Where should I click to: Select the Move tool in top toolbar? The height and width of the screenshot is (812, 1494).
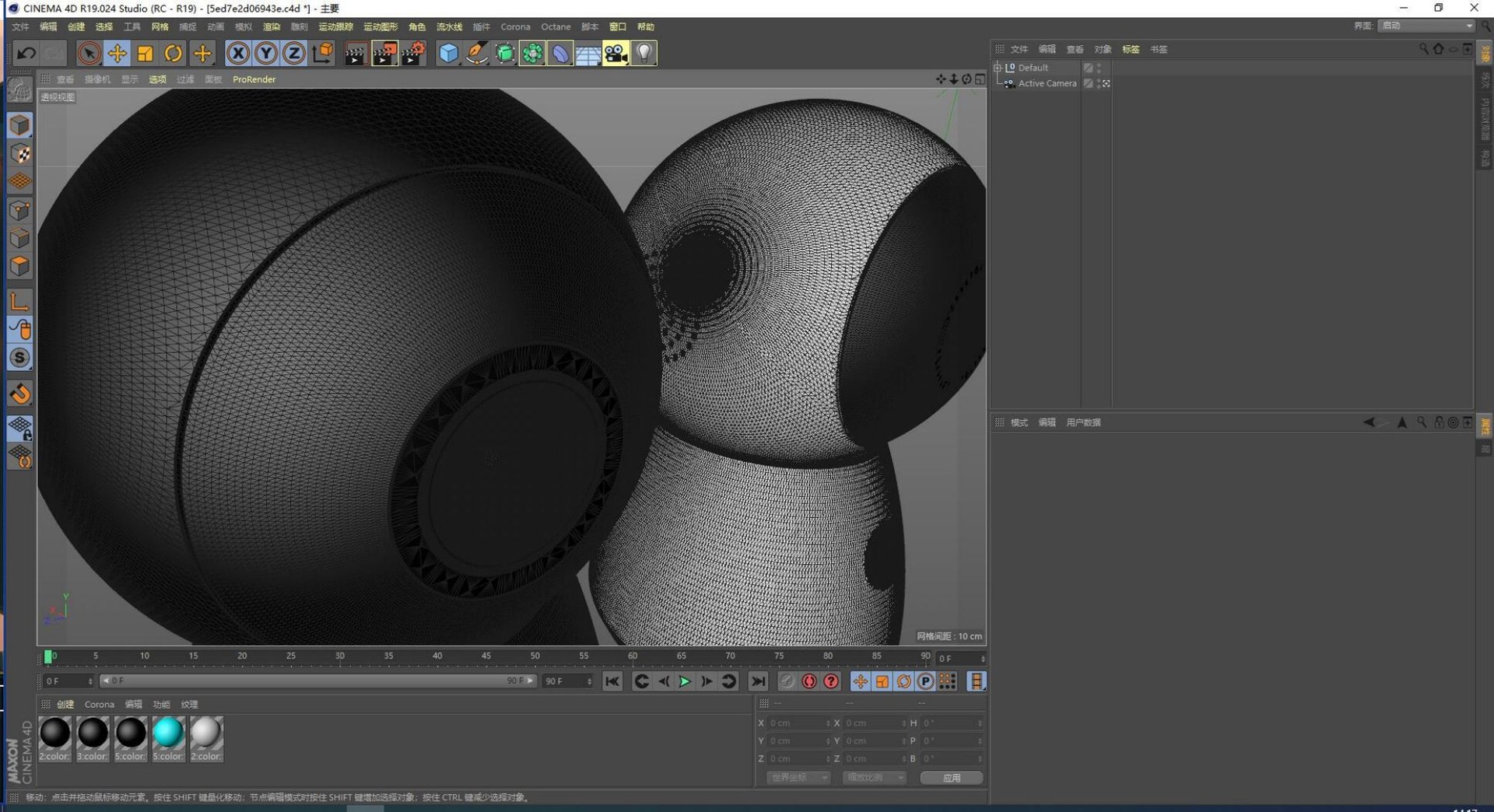117,54
